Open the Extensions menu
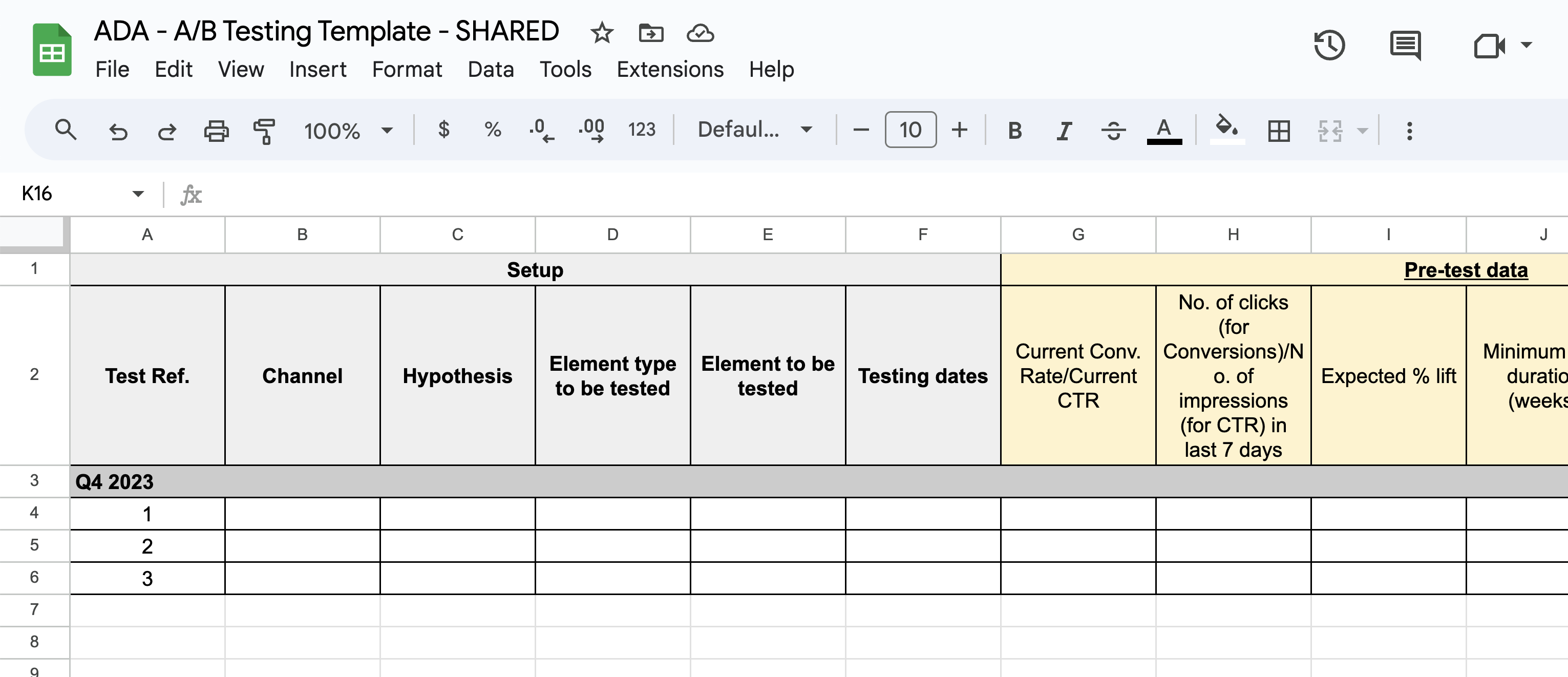Viewport: 1568px width, 677px height. pos(670,70)
